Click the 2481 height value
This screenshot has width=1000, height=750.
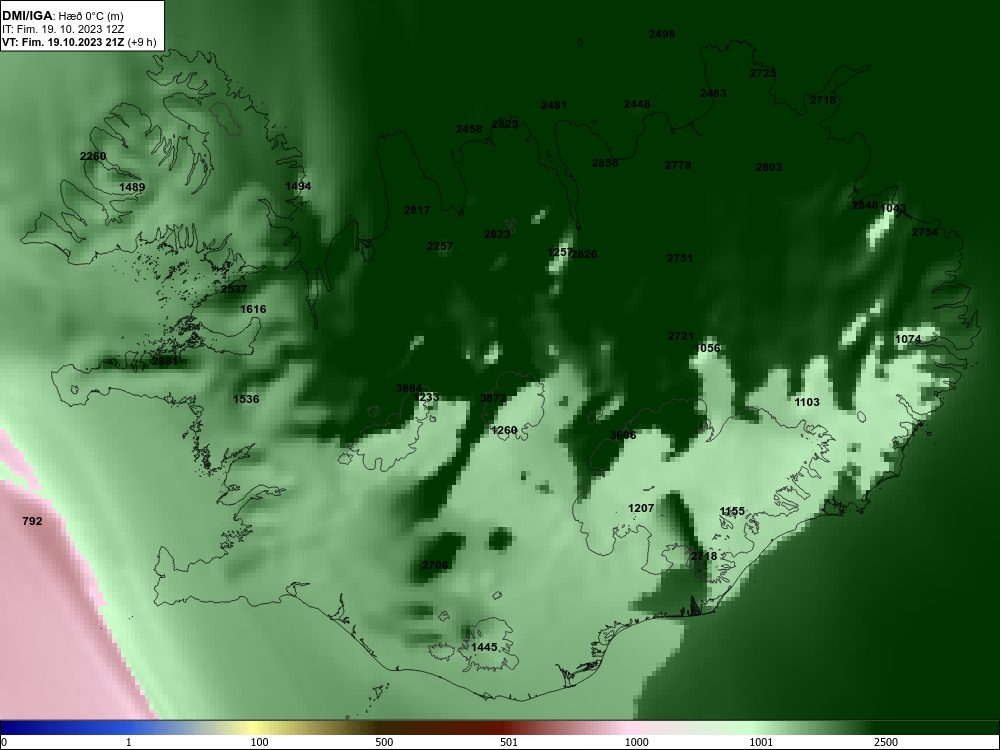pos(554,105)
